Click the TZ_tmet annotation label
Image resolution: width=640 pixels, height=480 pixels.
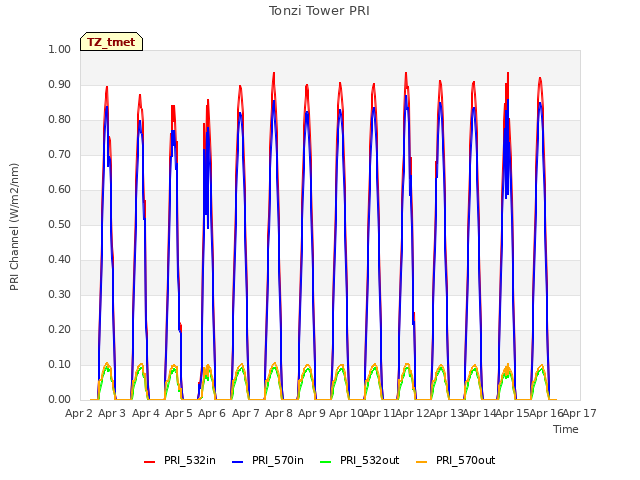pos(111,42)
